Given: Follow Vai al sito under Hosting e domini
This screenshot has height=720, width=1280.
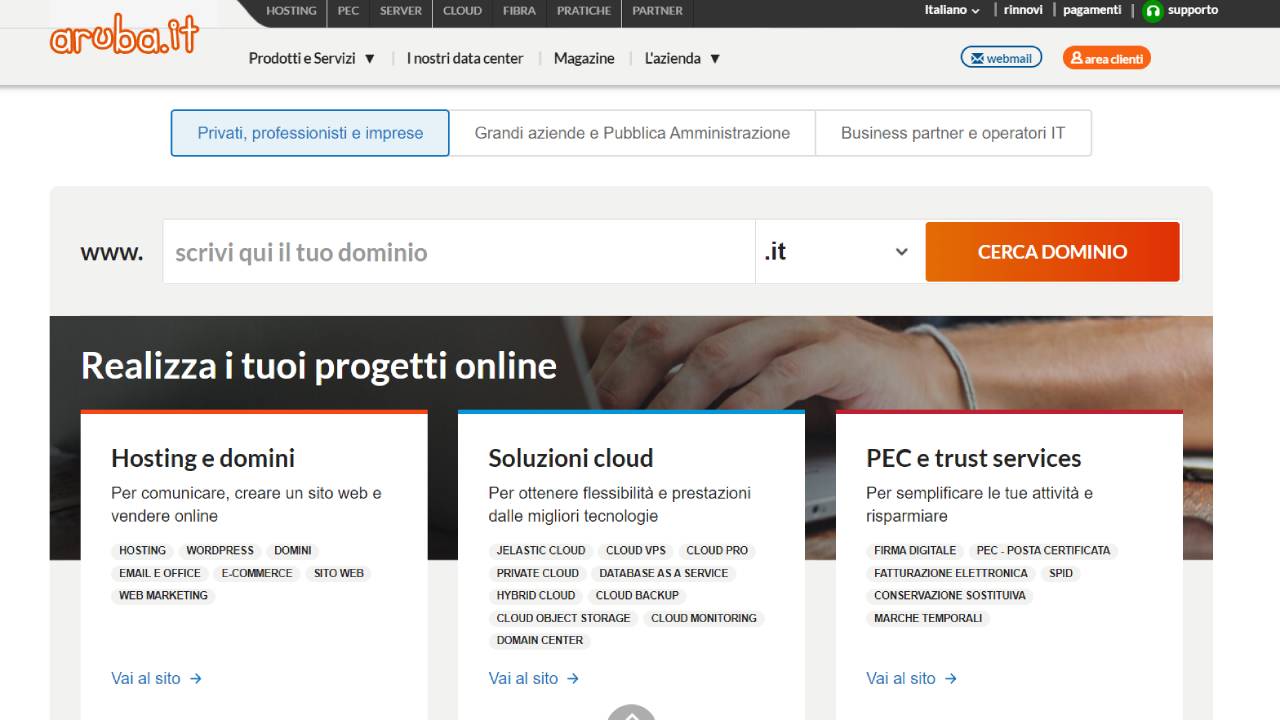Looking at the screenshot, I should click(x=157, y=678).
